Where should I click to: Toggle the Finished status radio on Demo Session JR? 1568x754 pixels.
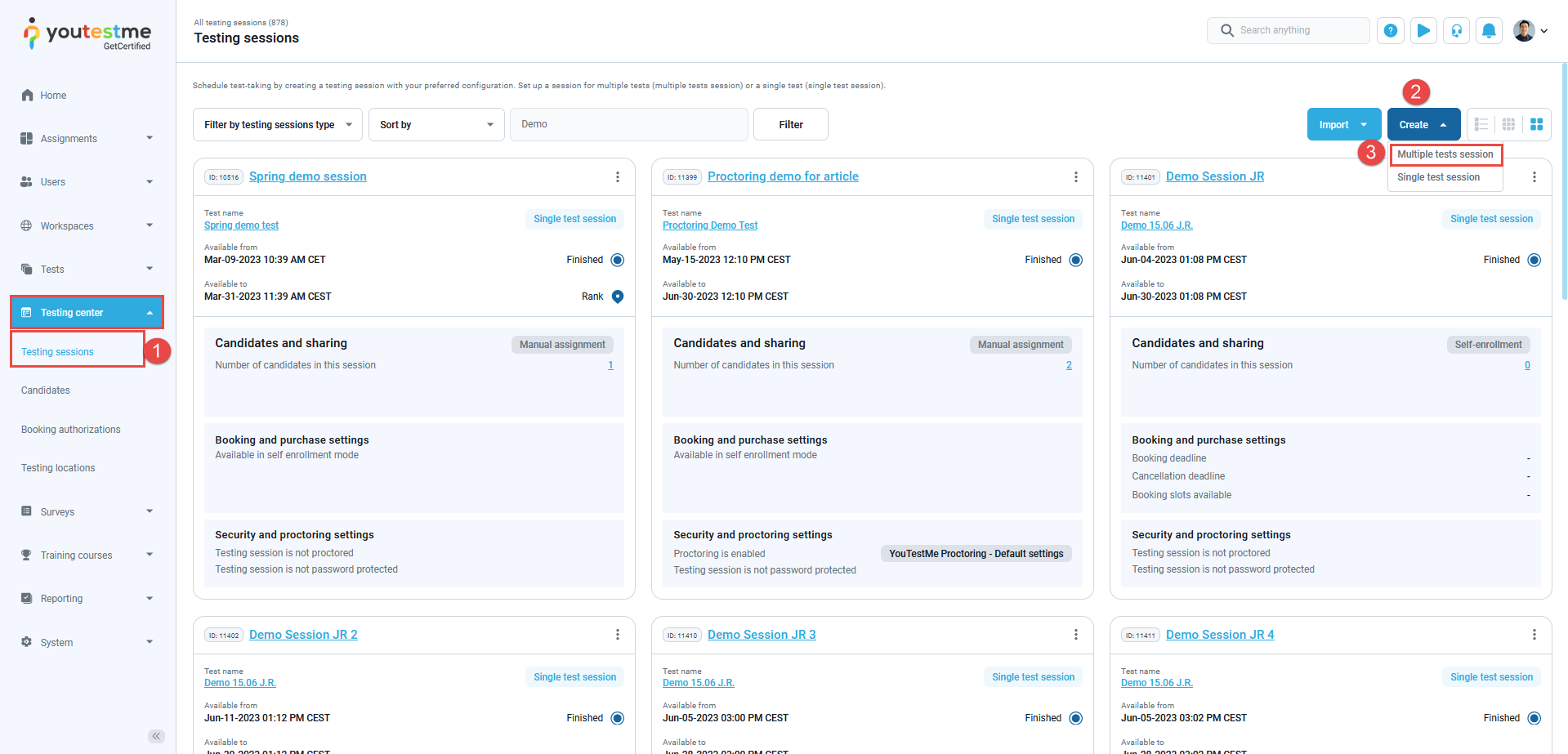1534,260
